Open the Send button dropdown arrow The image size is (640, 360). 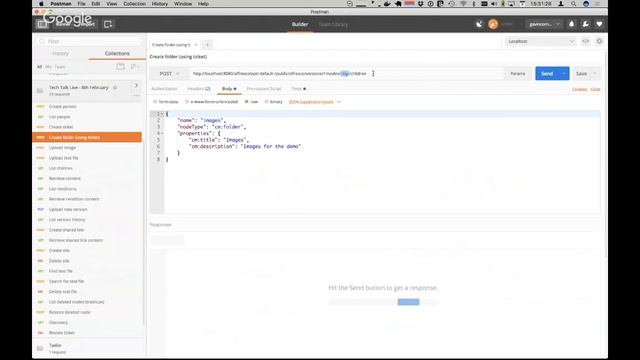[x=564, y=73]
